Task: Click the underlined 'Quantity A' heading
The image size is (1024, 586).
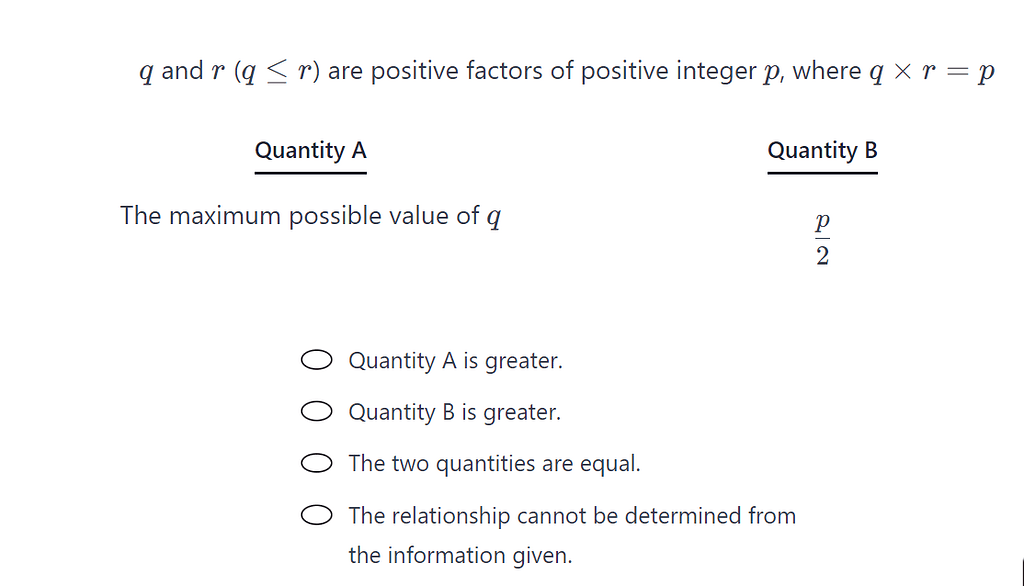Action: [310, 150]
